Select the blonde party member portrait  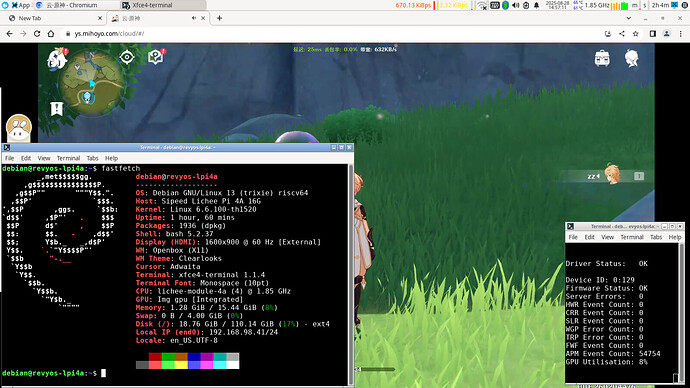(x=612, y=174)
